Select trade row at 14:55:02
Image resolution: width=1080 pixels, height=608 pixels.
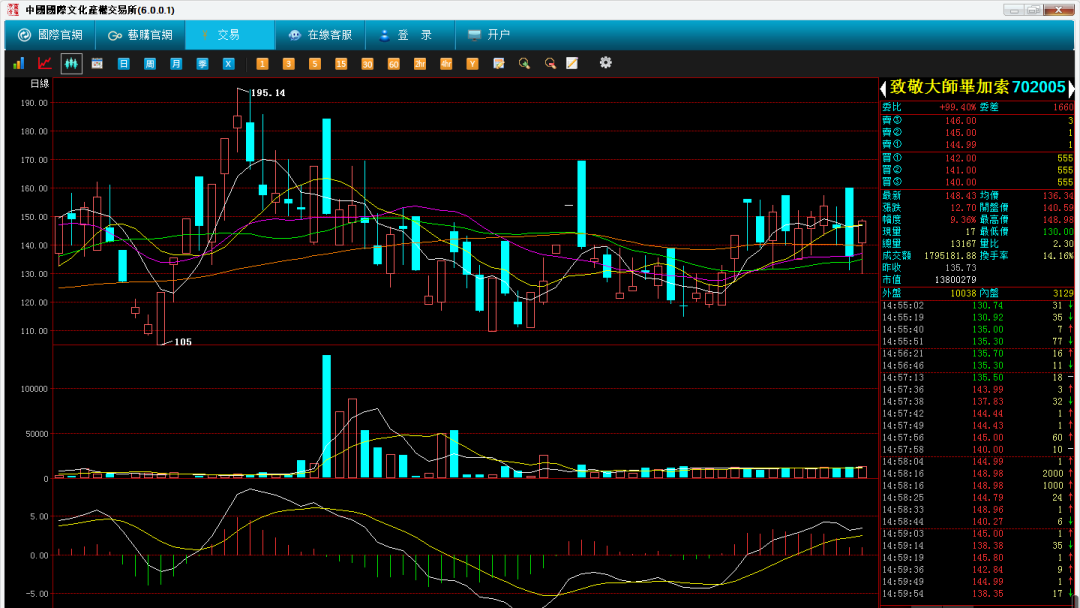977,306
